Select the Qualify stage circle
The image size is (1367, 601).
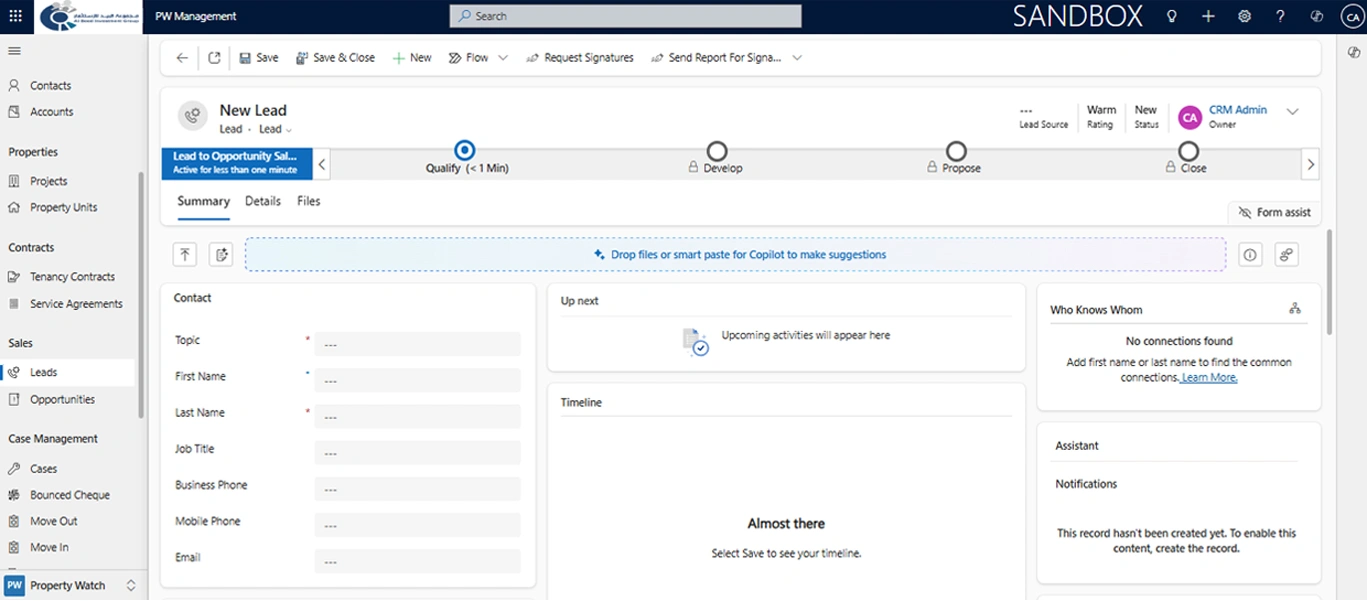(465, 151)
